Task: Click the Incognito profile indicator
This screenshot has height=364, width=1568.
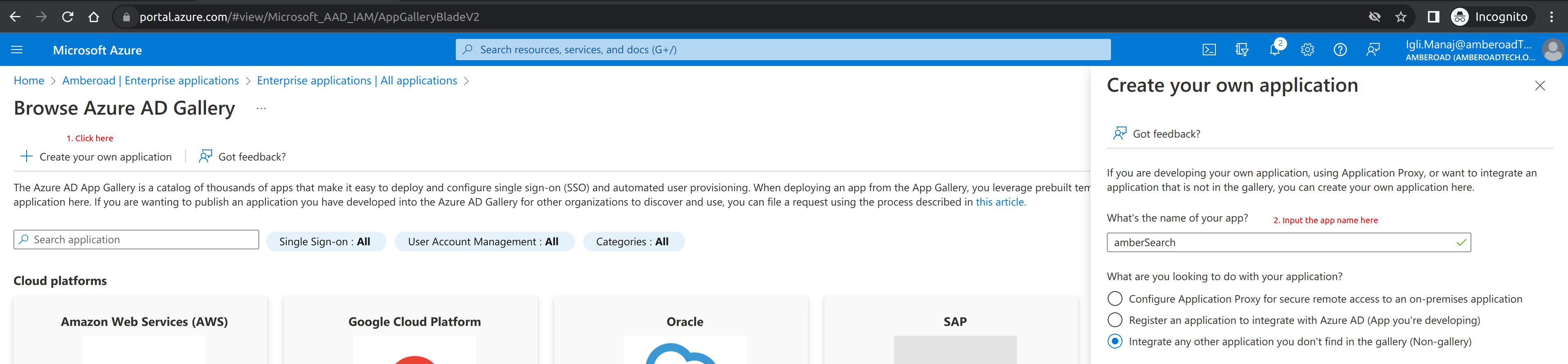Action: click(1489, 17)
